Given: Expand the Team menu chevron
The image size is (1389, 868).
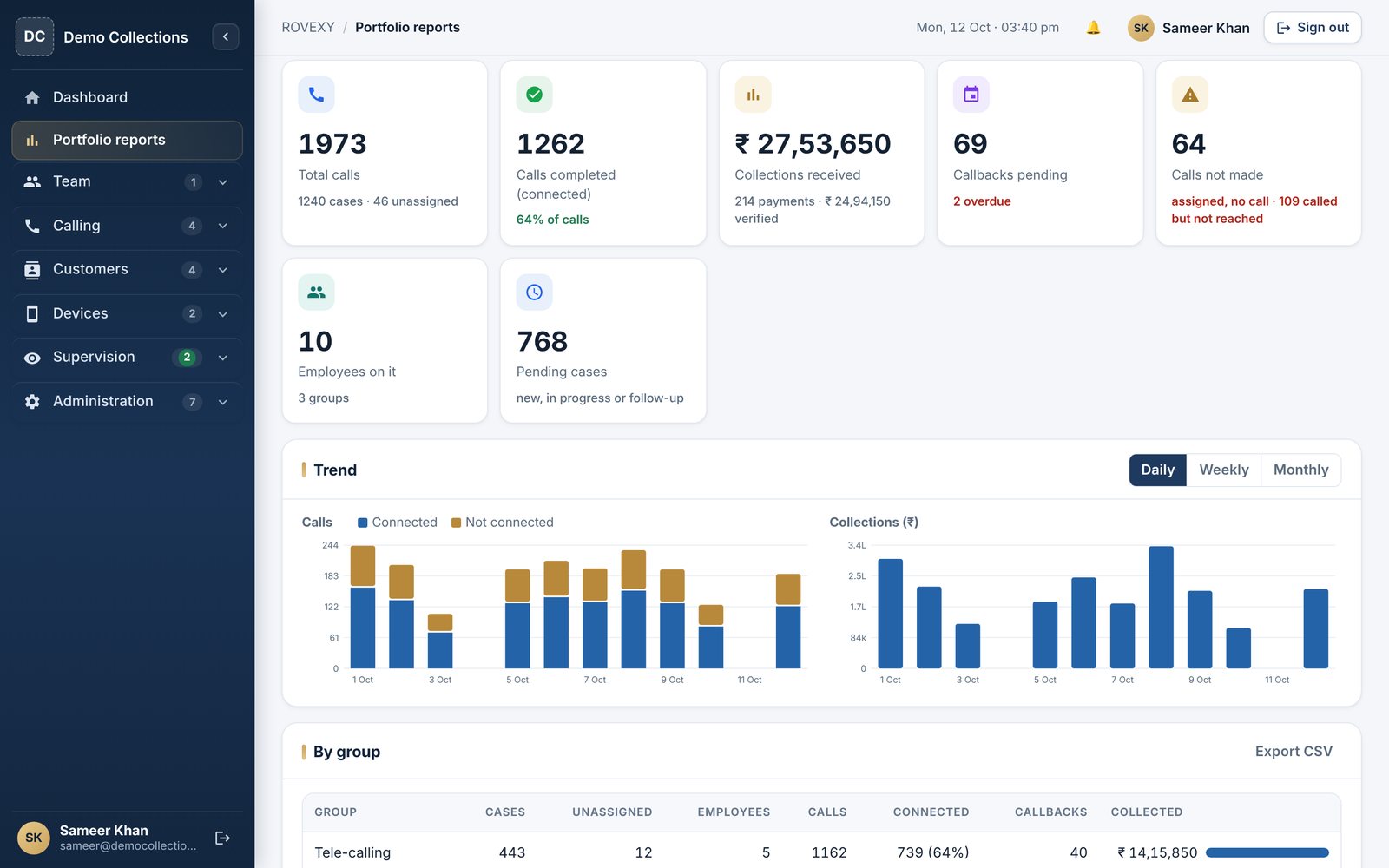Looking at the screenshot, I should click(x=223, y=182).
